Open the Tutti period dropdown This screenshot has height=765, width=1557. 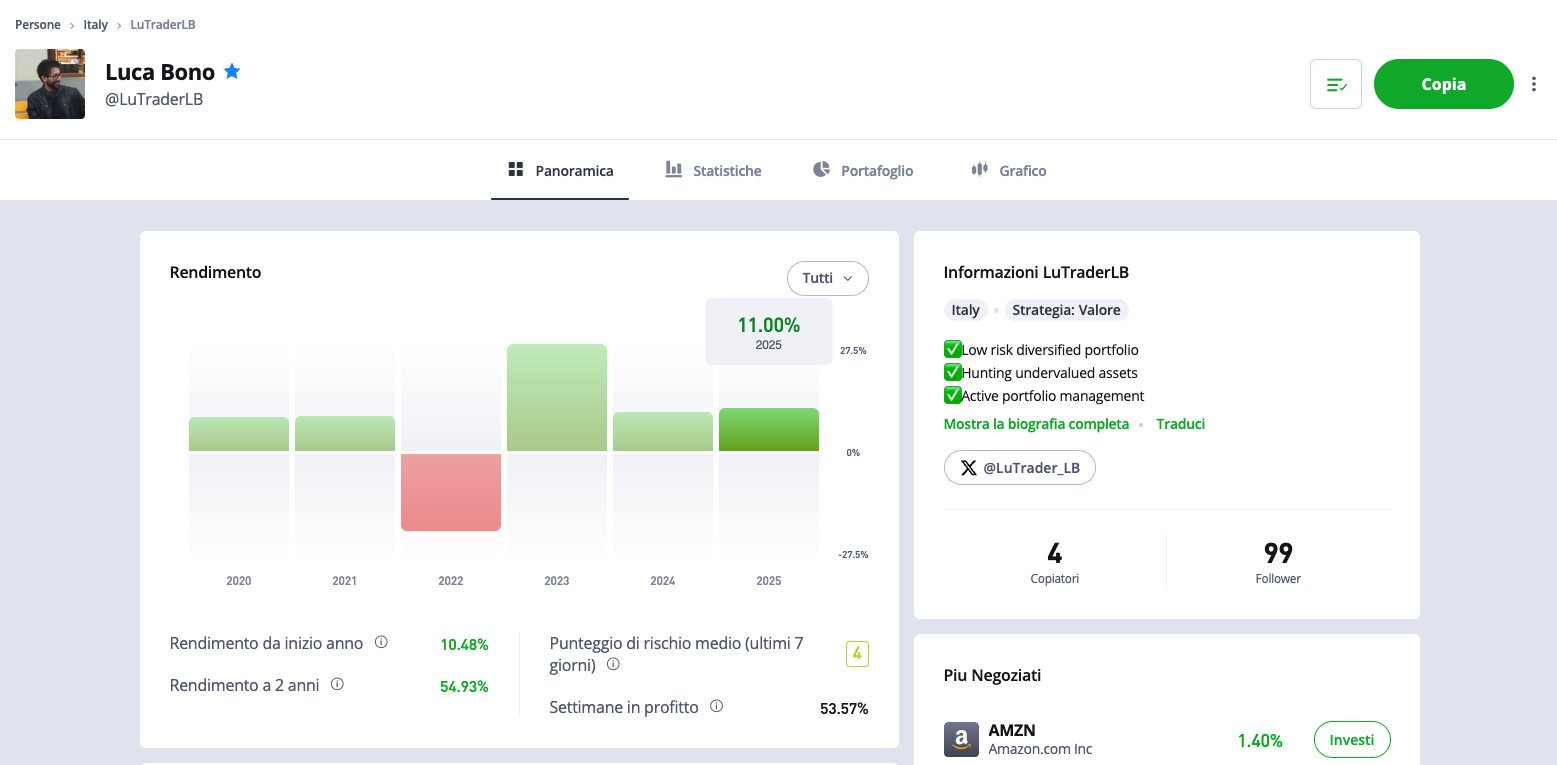[x=828, y=278]
